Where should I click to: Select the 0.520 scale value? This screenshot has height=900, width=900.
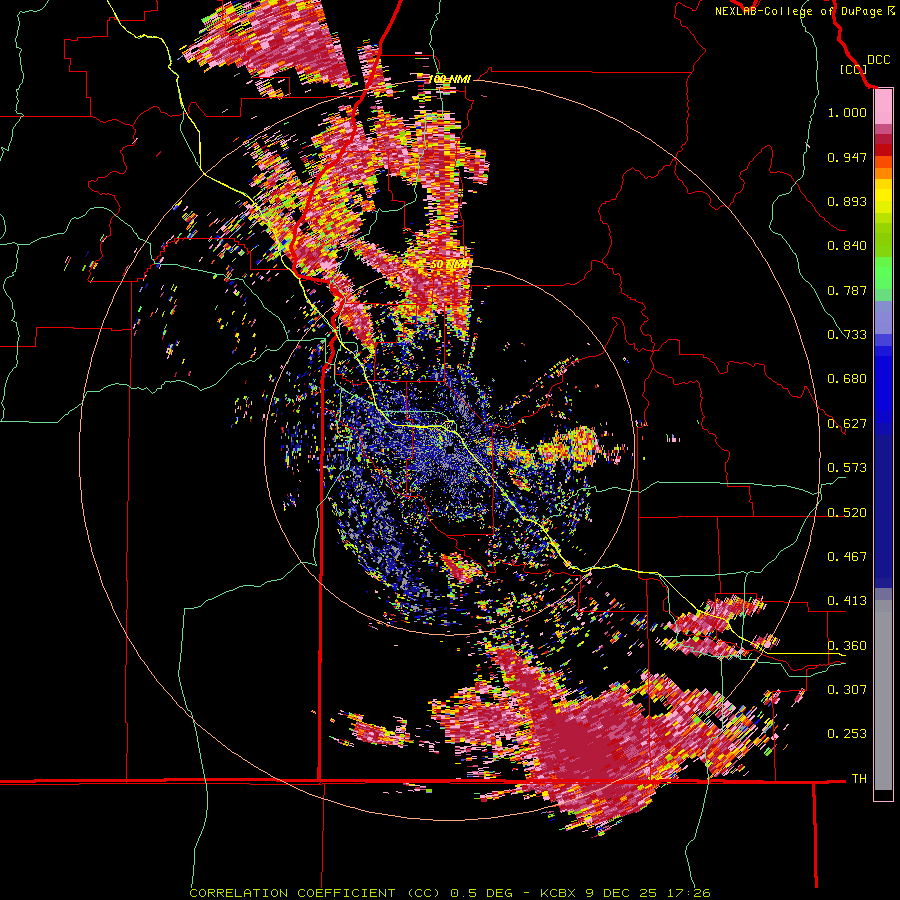847,513
